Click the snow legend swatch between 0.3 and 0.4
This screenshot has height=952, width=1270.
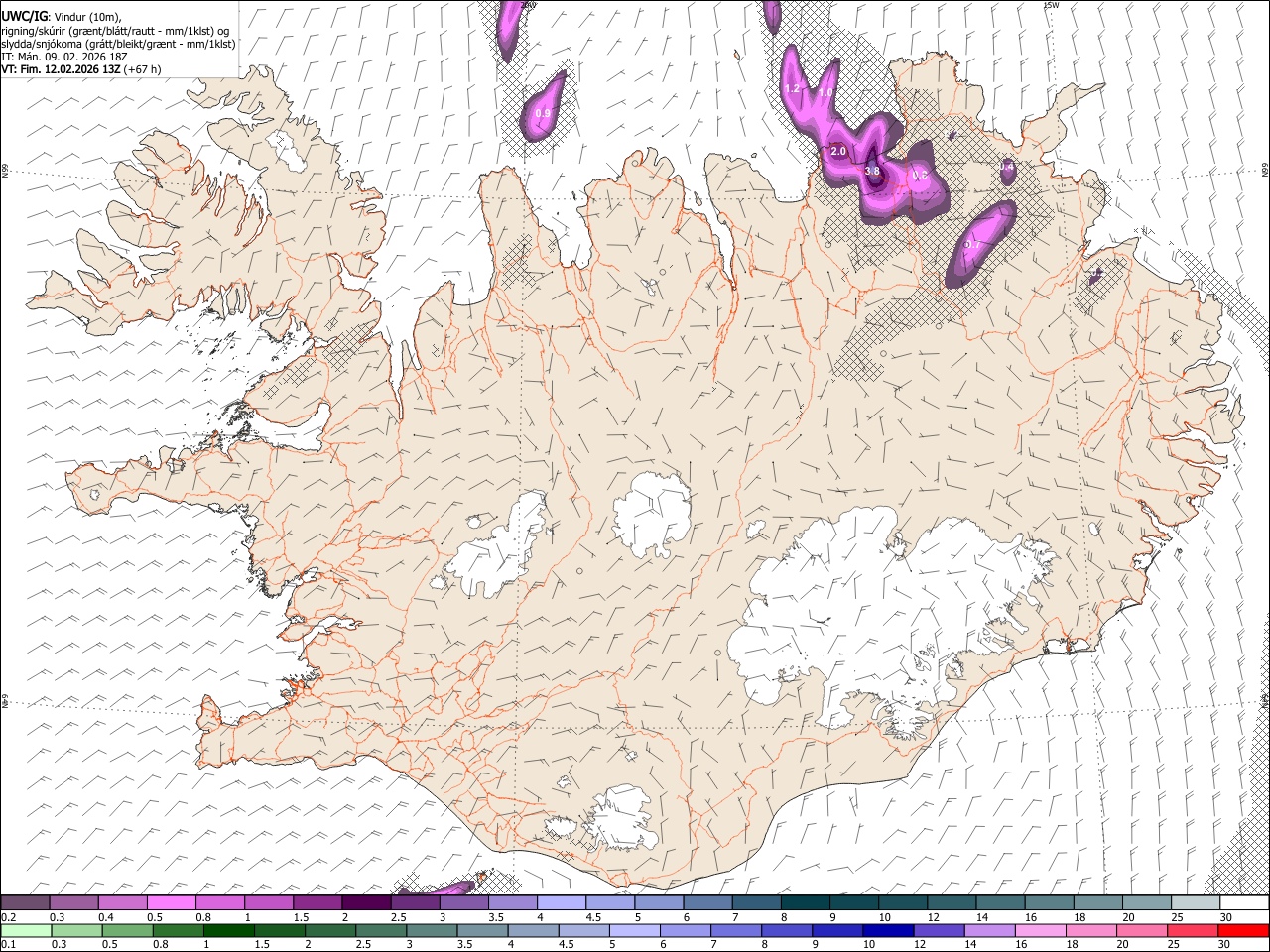(73, 902)
